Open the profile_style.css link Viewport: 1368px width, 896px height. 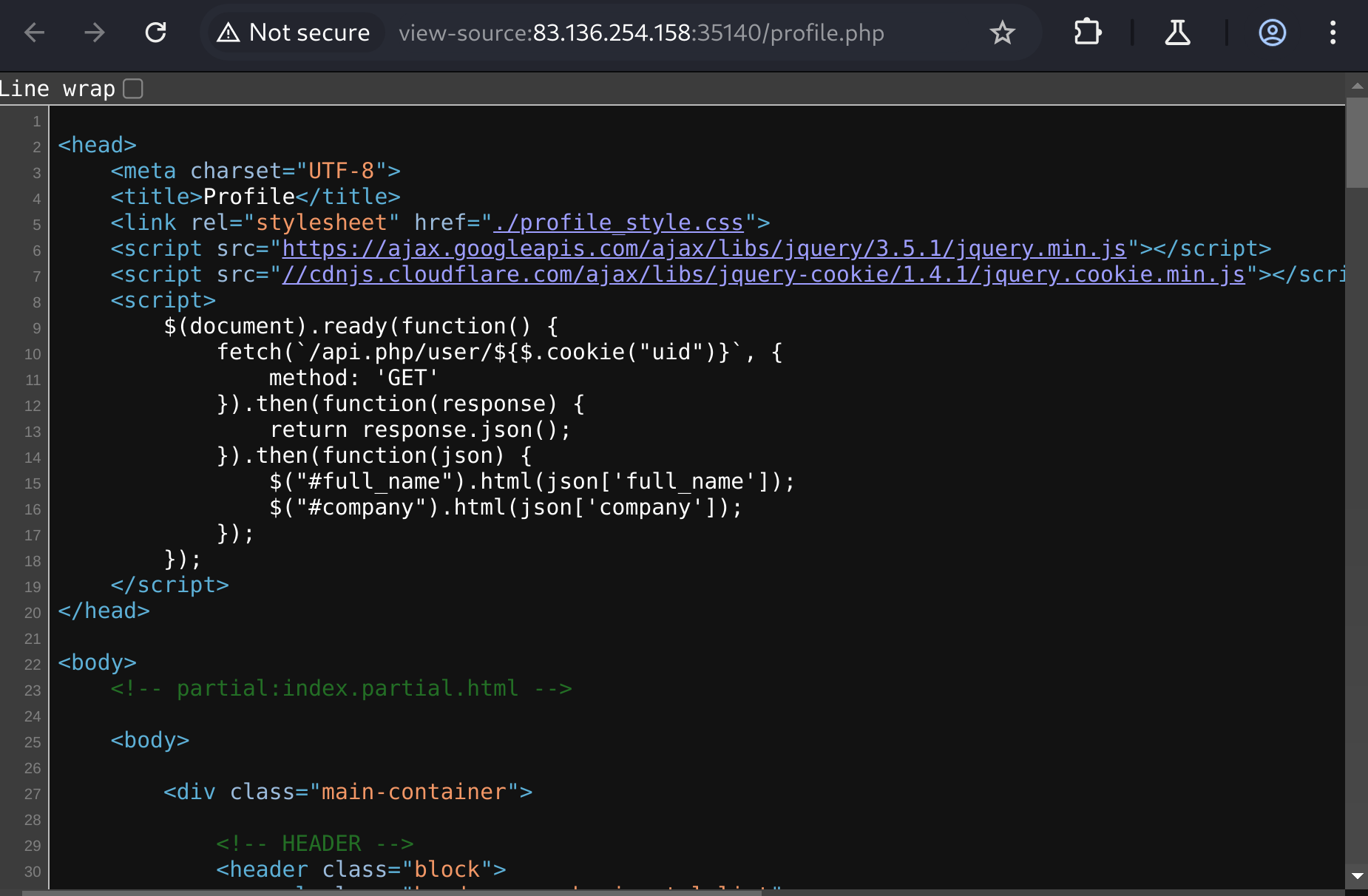(618, 223)
